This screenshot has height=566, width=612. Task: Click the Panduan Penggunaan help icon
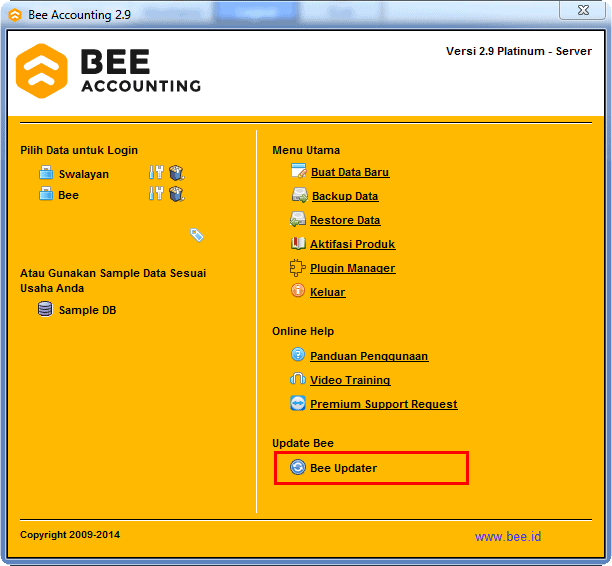click(x=298, y=354)
